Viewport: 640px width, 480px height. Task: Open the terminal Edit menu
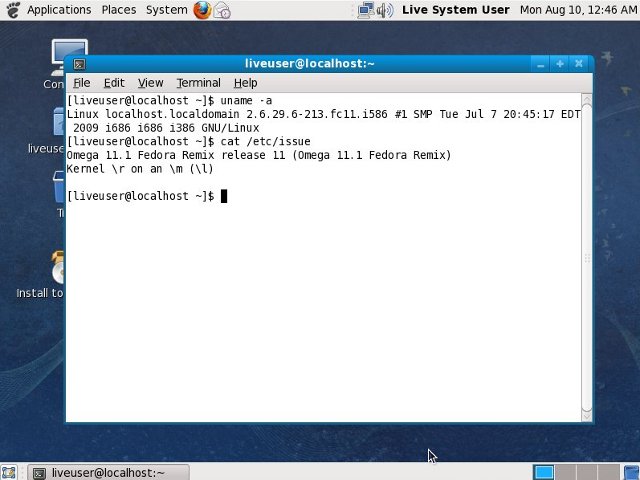(114, 83)
